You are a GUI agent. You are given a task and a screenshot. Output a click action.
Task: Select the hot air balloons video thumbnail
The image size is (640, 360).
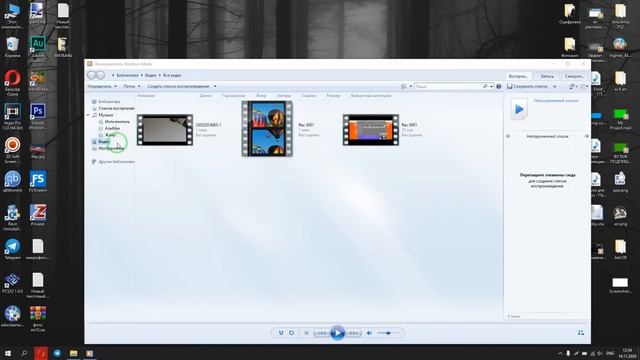pos(267,129)
